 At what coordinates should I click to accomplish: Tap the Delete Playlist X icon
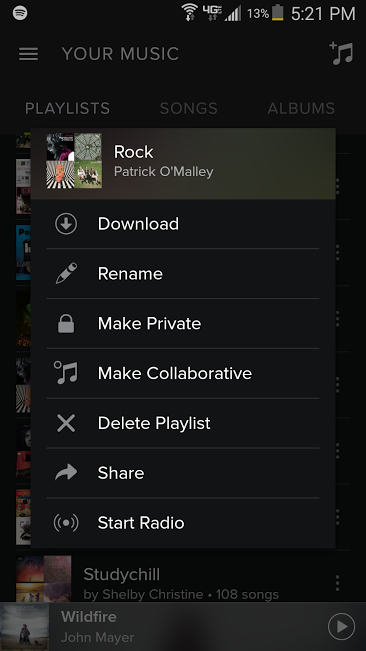pyautogui.click(x=66, y=423)
